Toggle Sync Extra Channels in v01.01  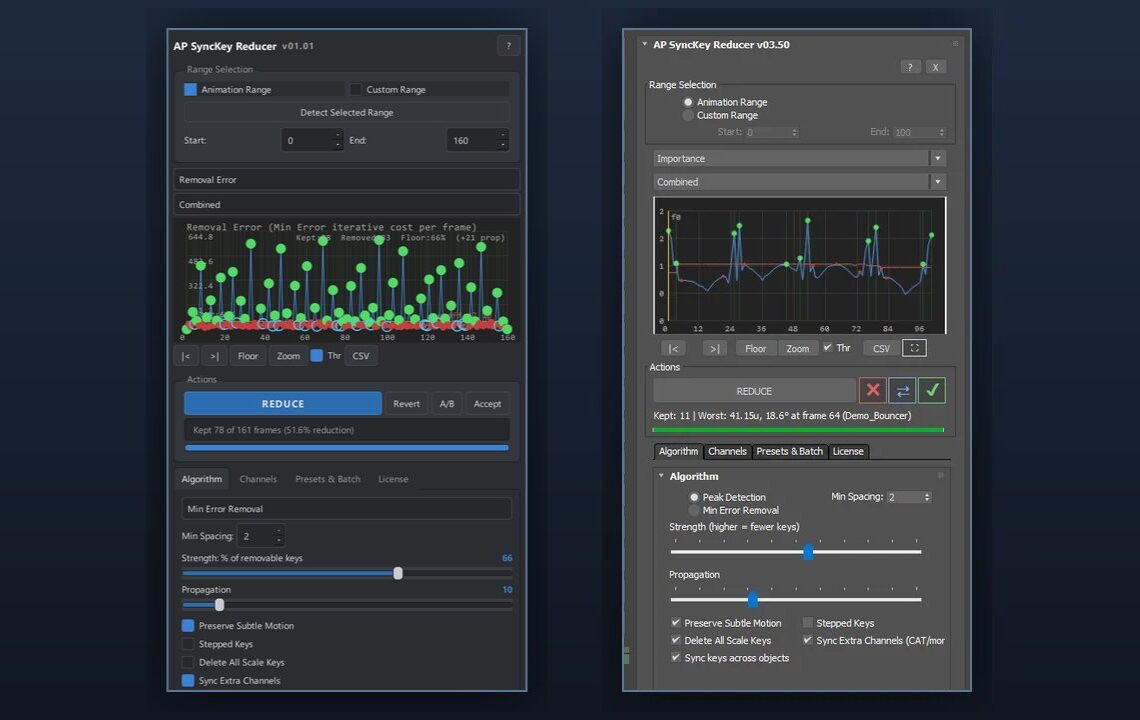(x=188, y=680)
